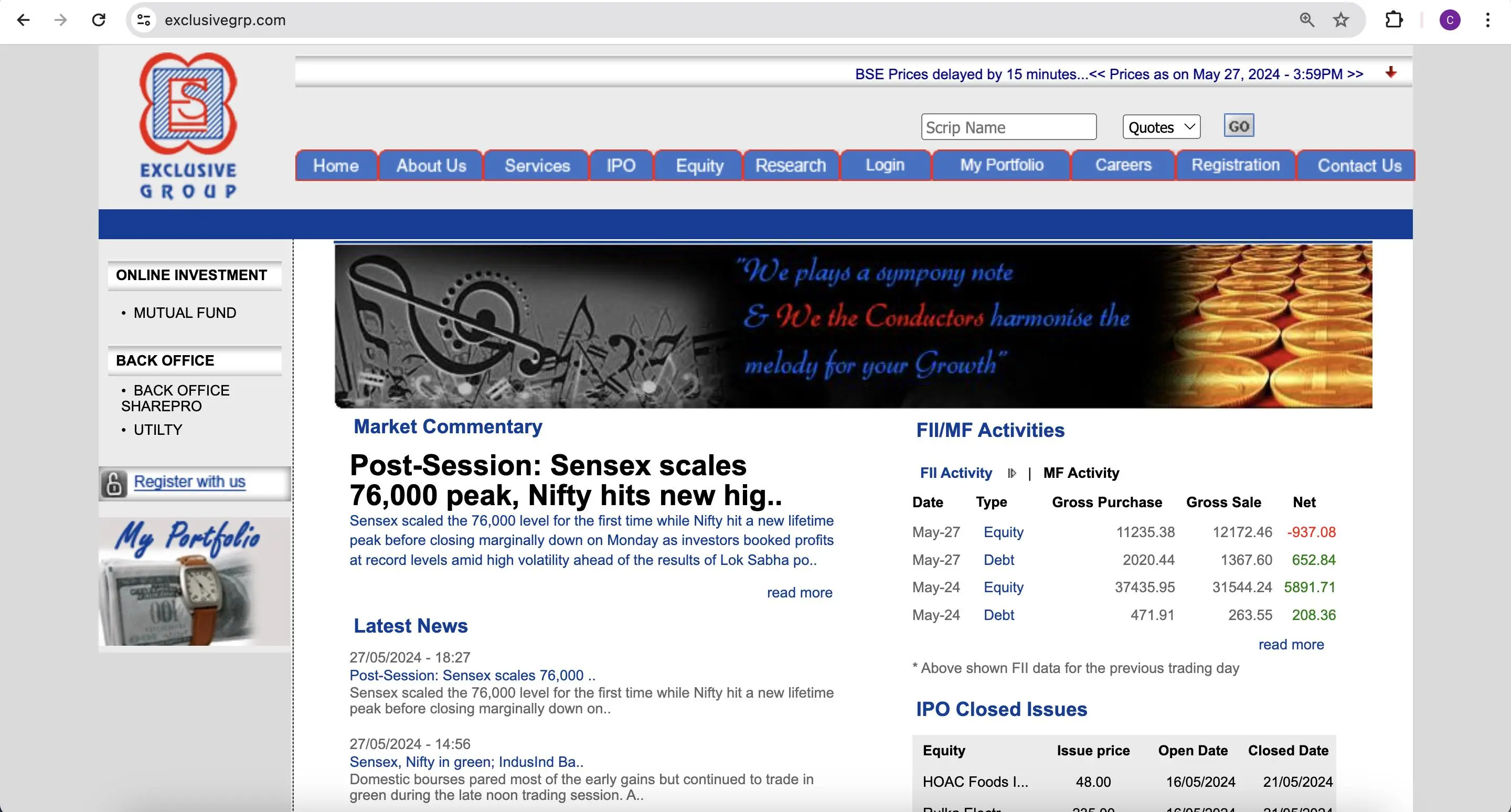The width and height of the screenshot is (1511, 812).
Task: Open the My Portfolio menu tab
Action: [1001, 165]
